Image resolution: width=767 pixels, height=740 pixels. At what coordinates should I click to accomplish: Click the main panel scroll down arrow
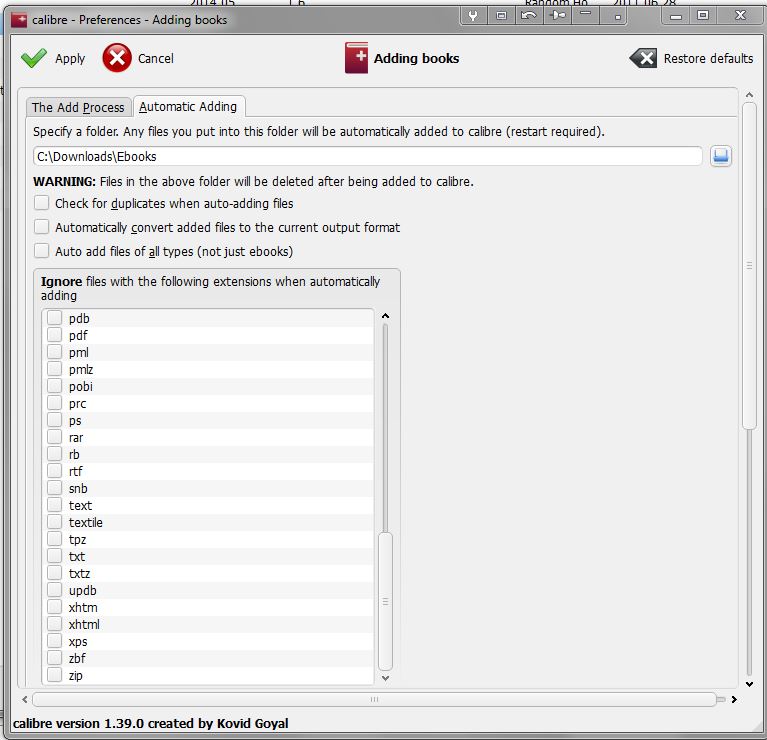point(749,684)
